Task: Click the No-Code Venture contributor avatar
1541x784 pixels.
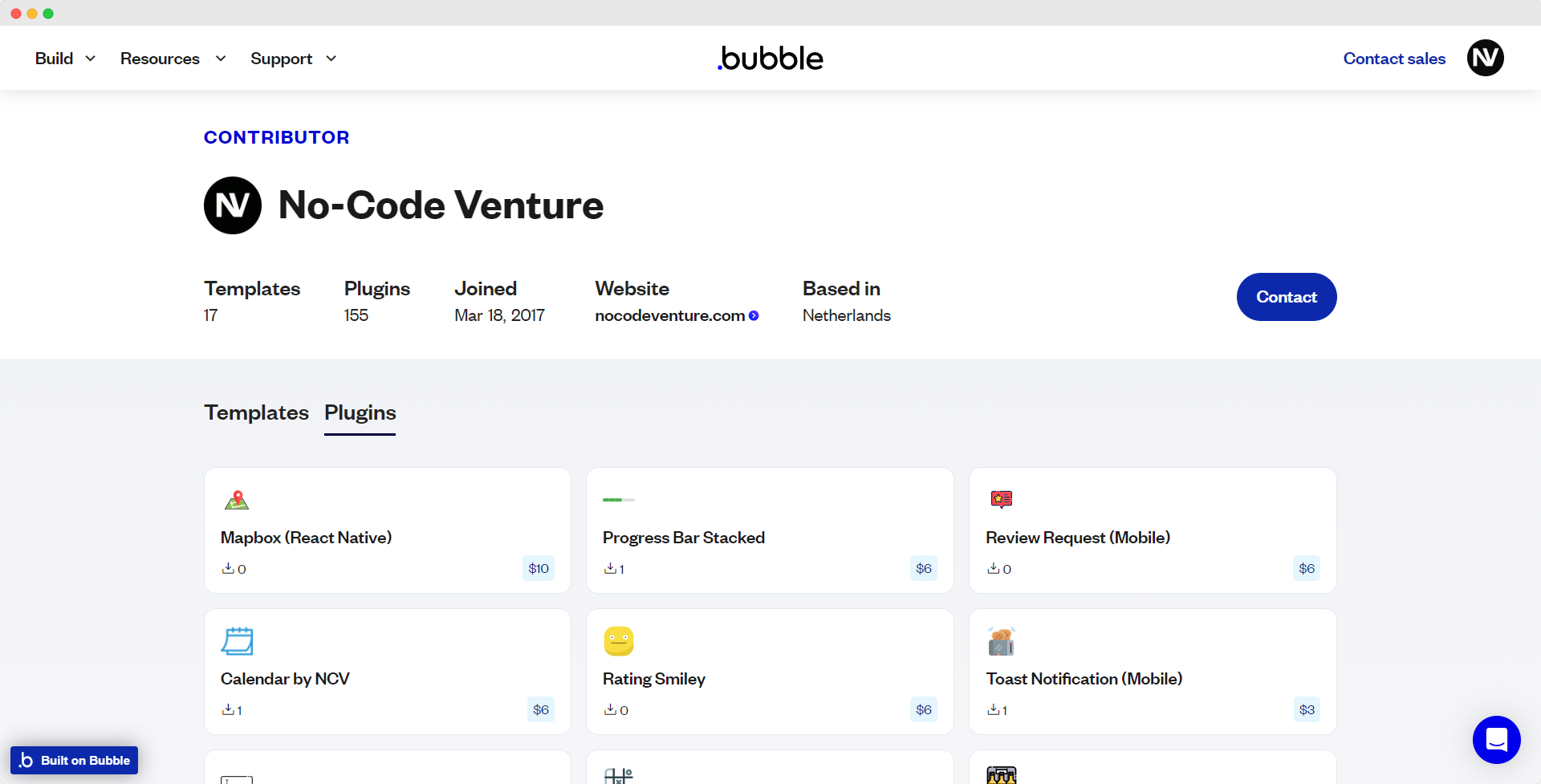Action: click(233, 205)
